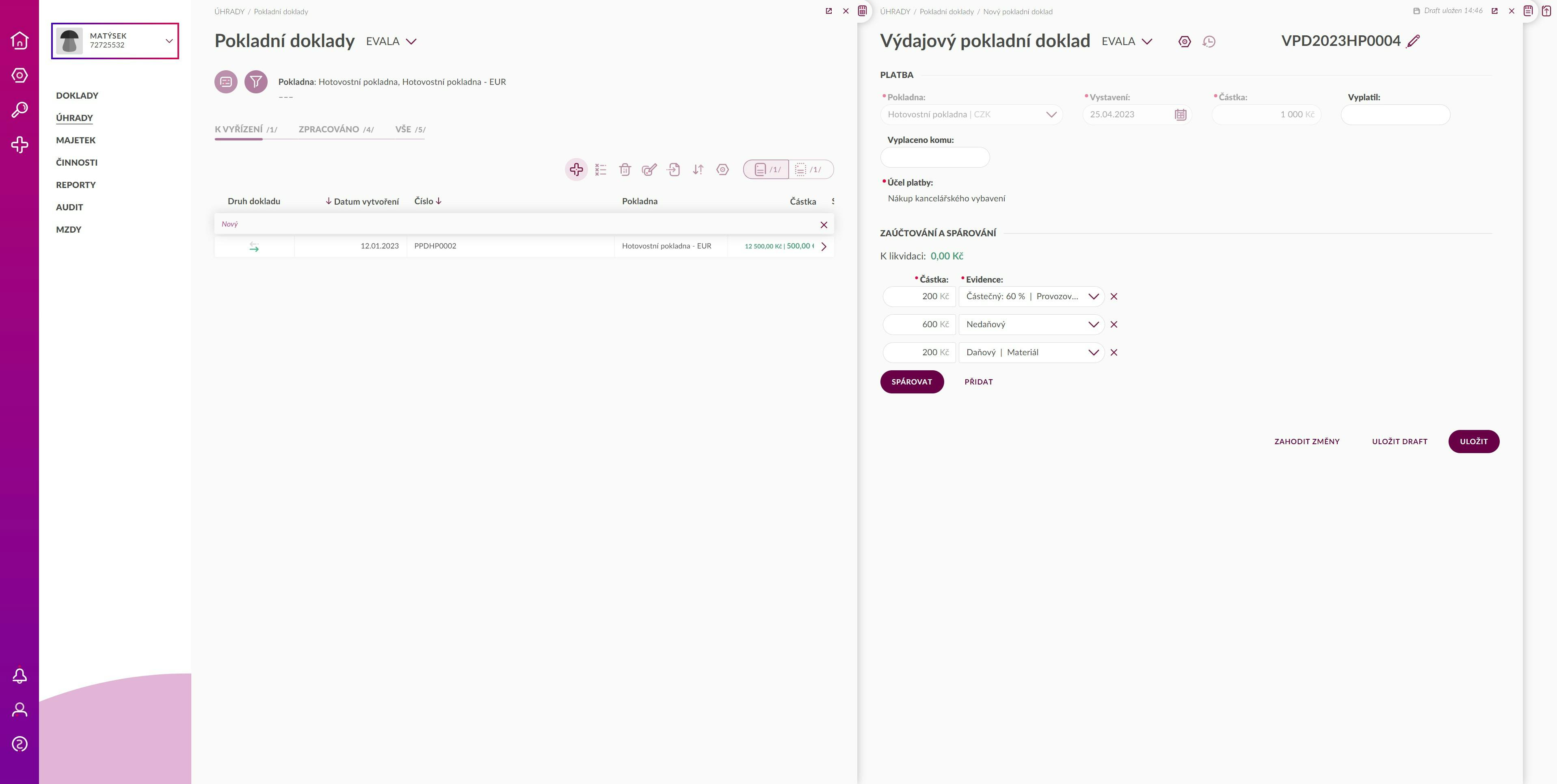
Task: Click the upload document icon at top right
Action: pyautogui.click(x=1546, y=11)
